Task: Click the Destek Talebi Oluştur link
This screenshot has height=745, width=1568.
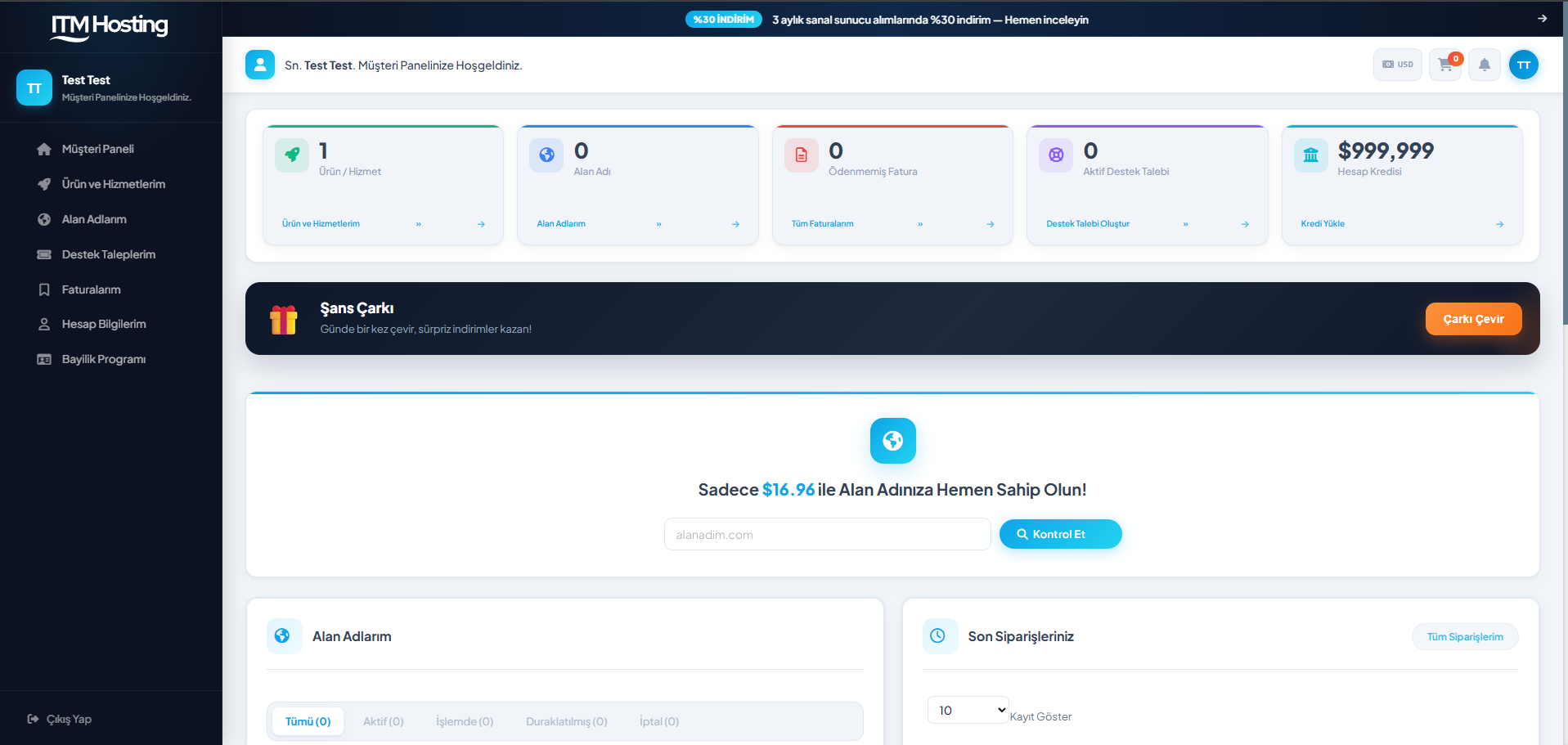Action: (1088, 224)
